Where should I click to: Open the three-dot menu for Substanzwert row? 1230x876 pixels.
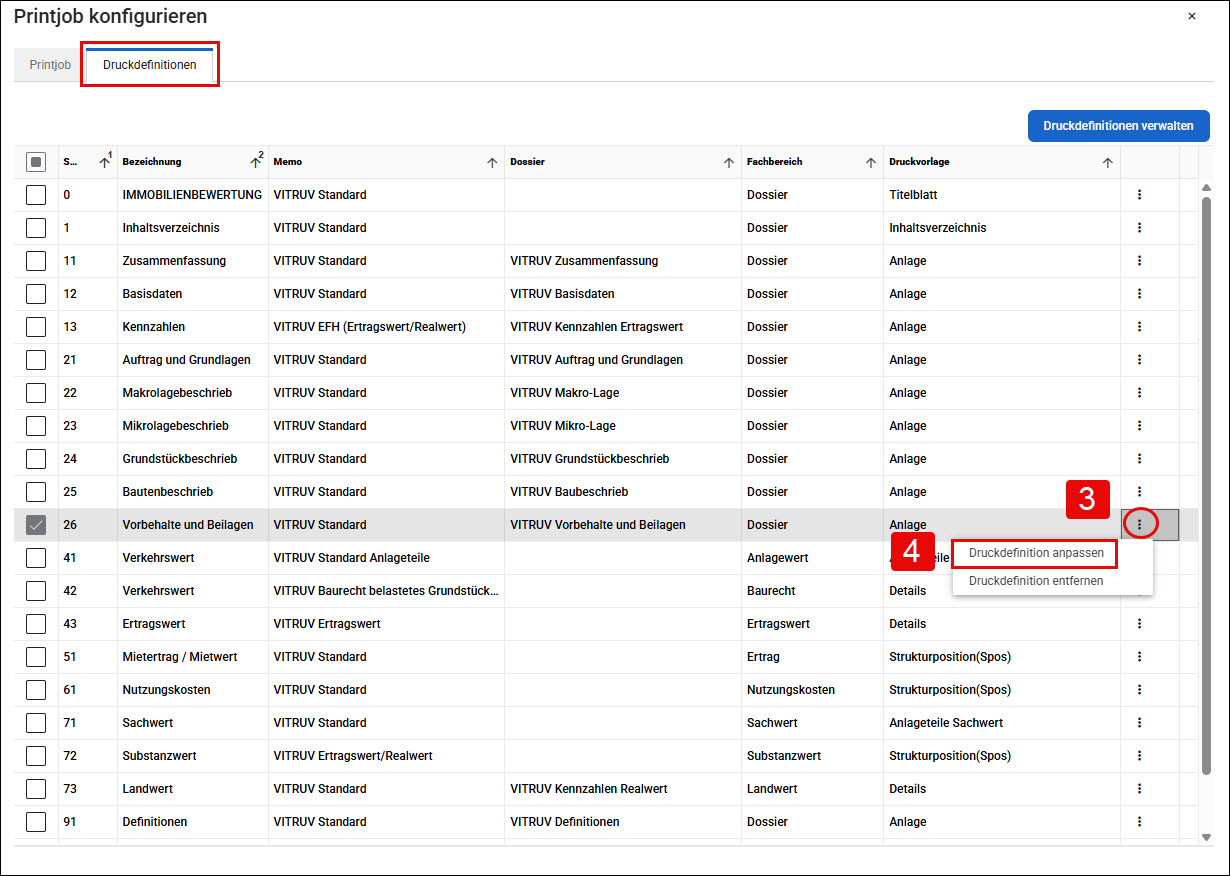(x=1139, y=756)
